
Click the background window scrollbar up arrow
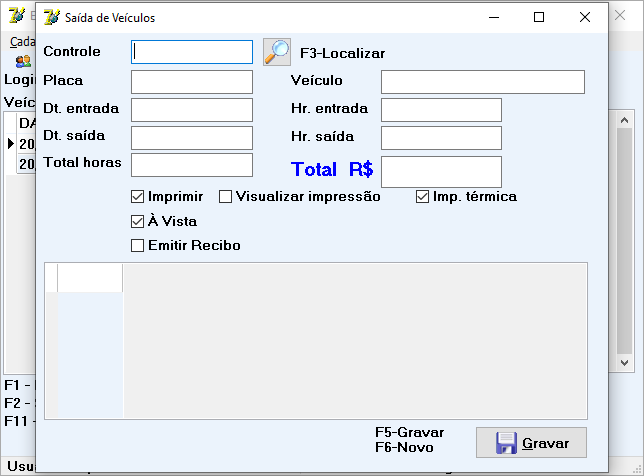[x=625, y=120]
